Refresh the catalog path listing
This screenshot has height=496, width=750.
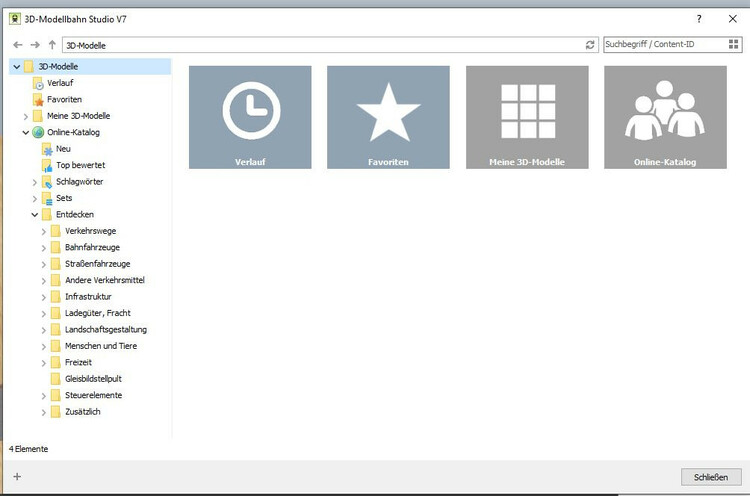[590, 45]
